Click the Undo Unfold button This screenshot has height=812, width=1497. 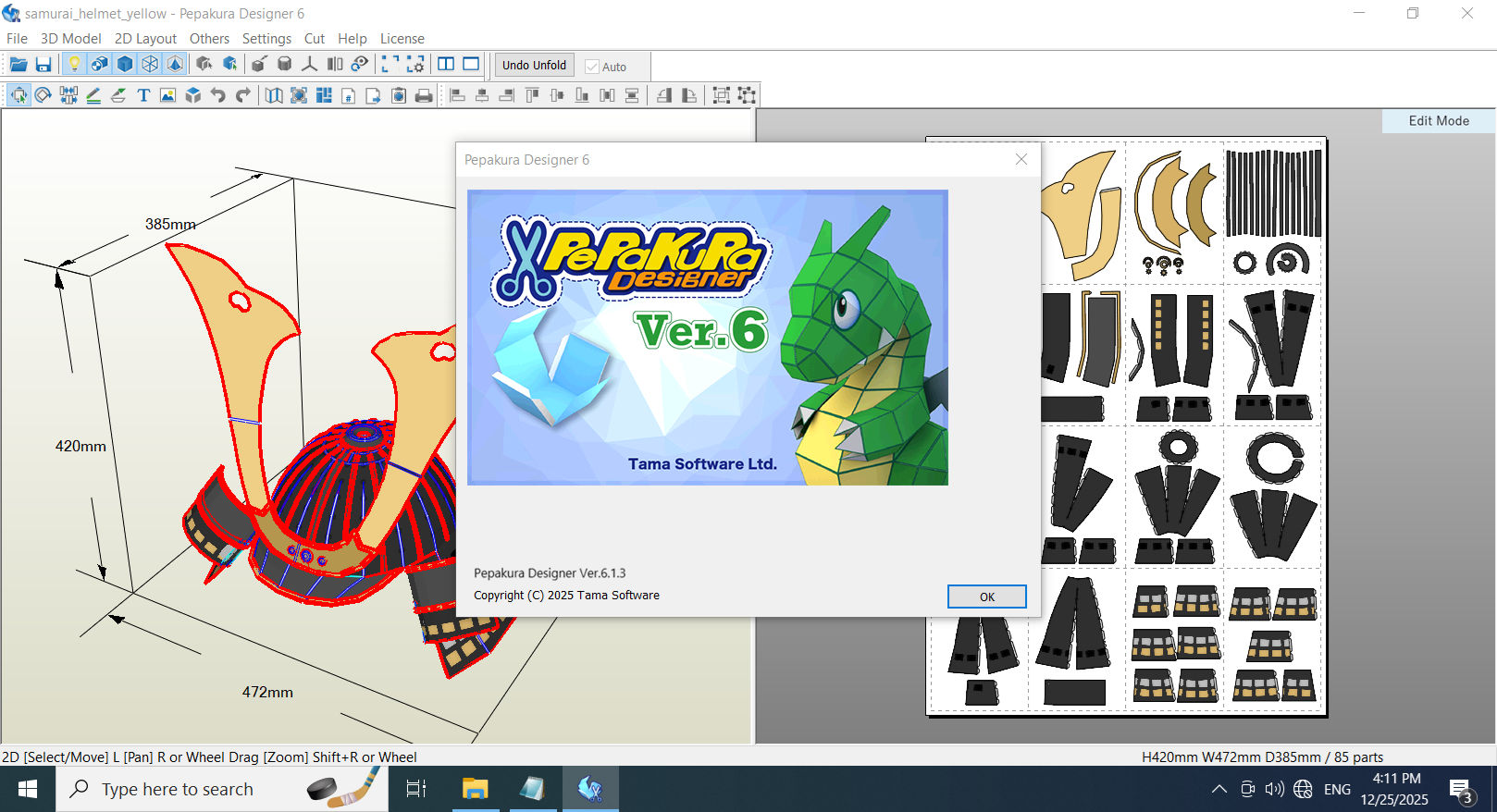point(534,66)
